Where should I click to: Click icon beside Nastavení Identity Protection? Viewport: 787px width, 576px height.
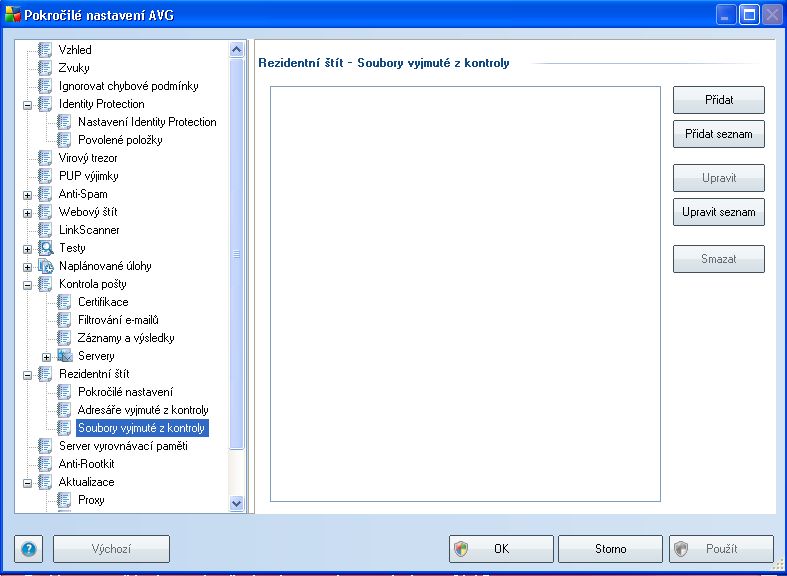click(x=64, y=122)
